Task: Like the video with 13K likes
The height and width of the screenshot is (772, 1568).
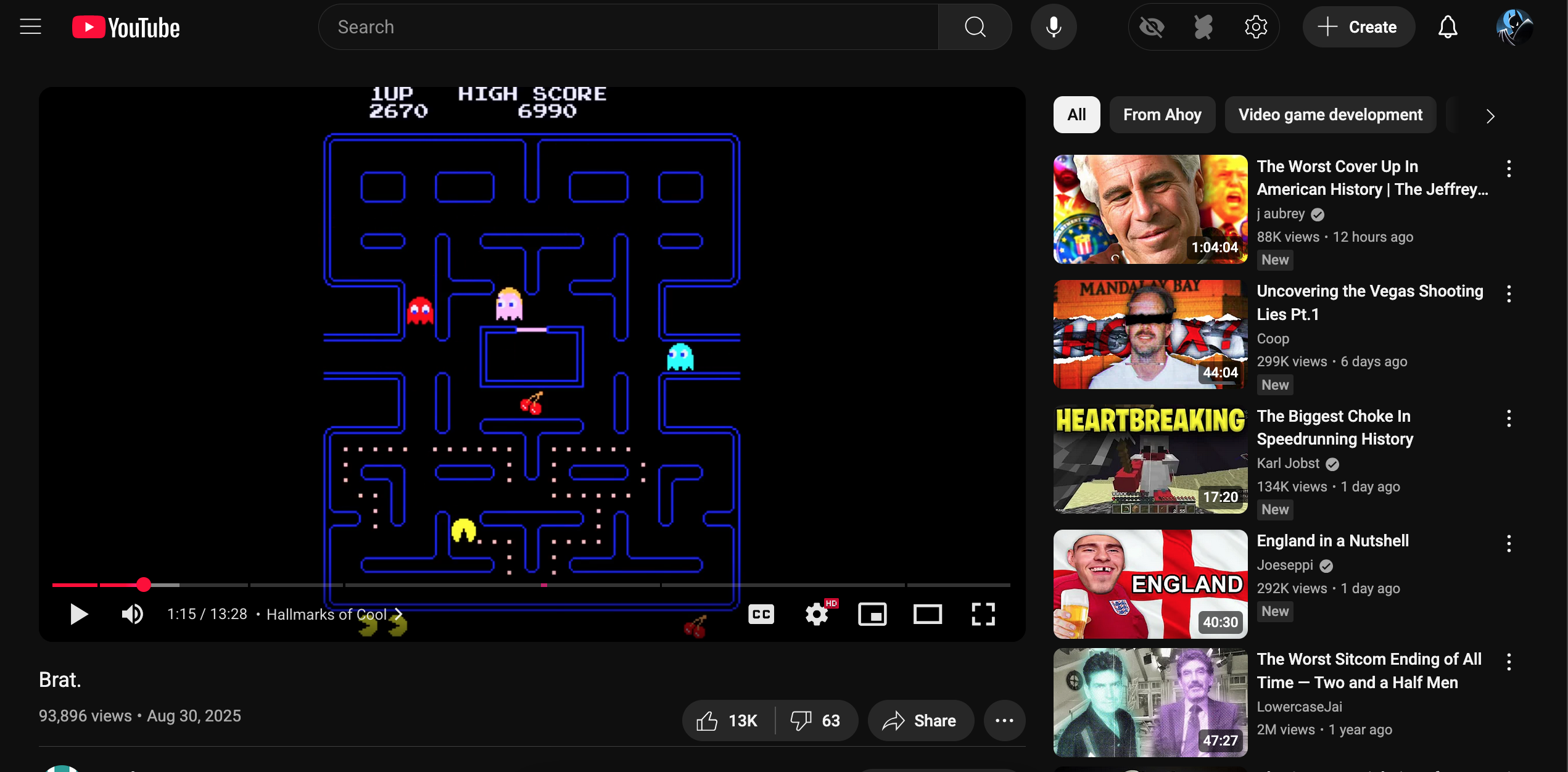Action: coord(728,720)
